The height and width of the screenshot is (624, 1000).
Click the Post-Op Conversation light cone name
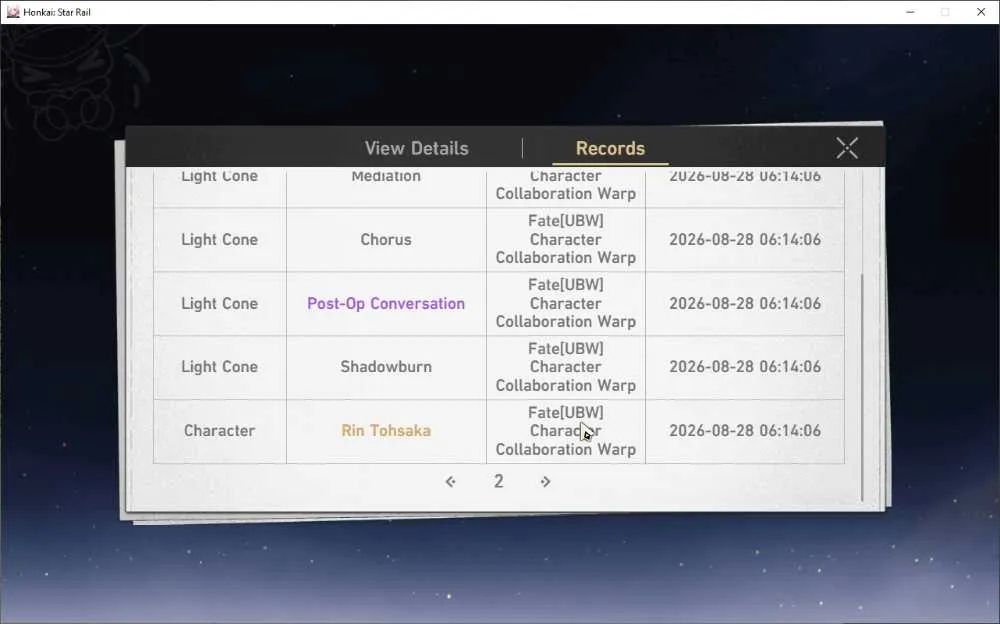(x=386, y=304)
